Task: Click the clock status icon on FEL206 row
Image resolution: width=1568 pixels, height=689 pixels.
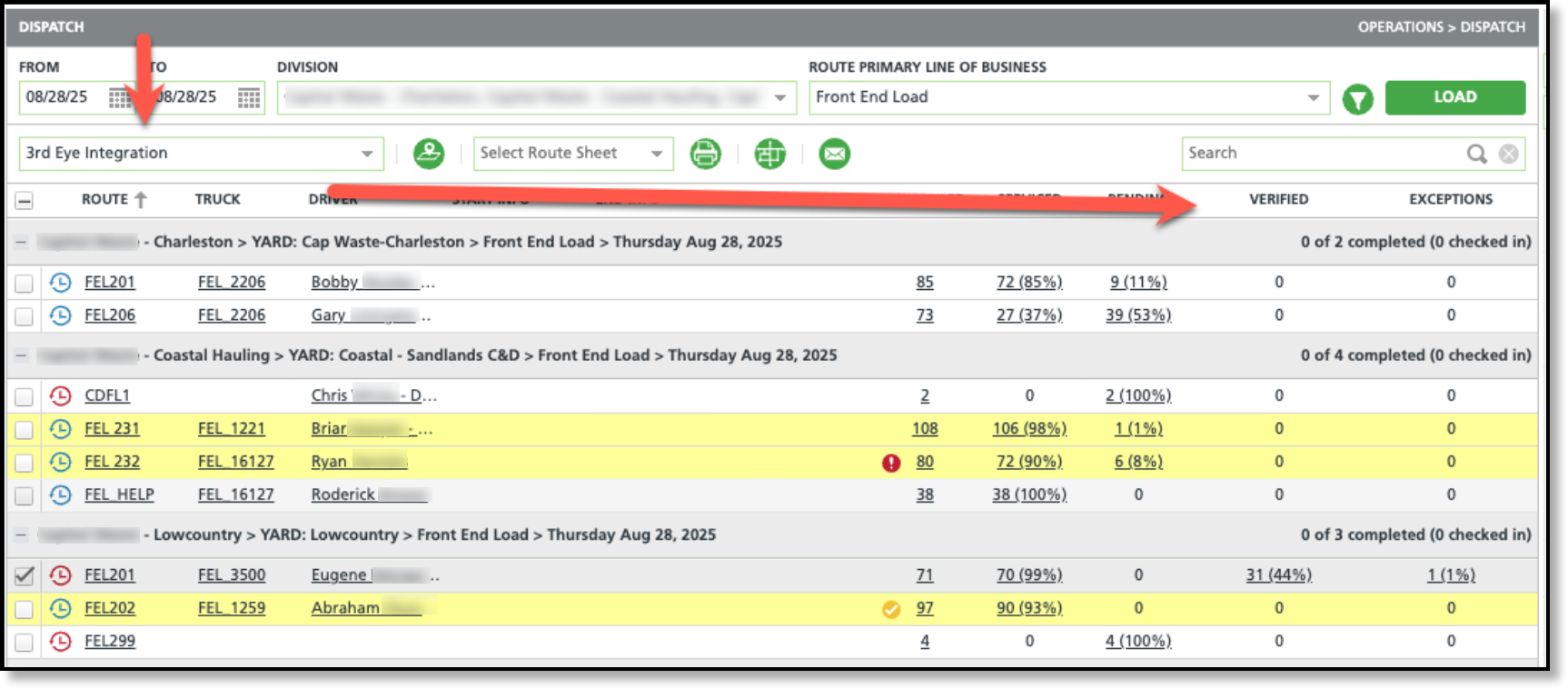Action: (x=60, y=315)
